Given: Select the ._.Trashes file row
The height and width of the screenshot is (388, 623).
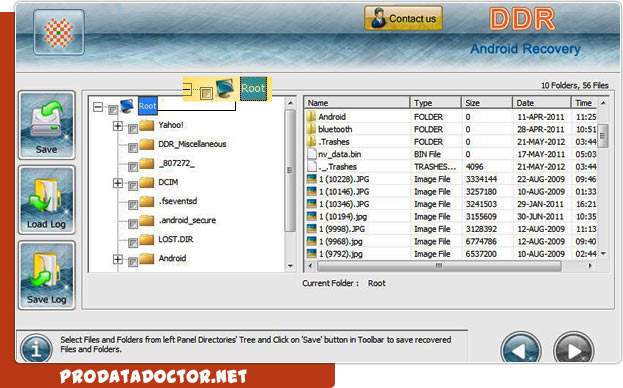Looking at the screenshot, I should [x=451, y=166].
